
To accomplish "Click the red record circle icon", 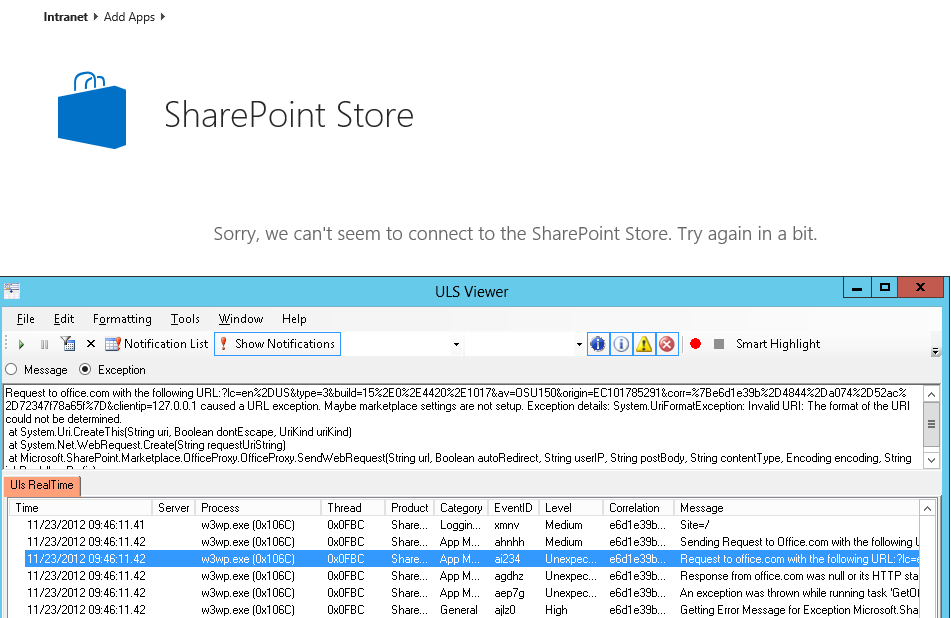I will [x=695, y=344].
